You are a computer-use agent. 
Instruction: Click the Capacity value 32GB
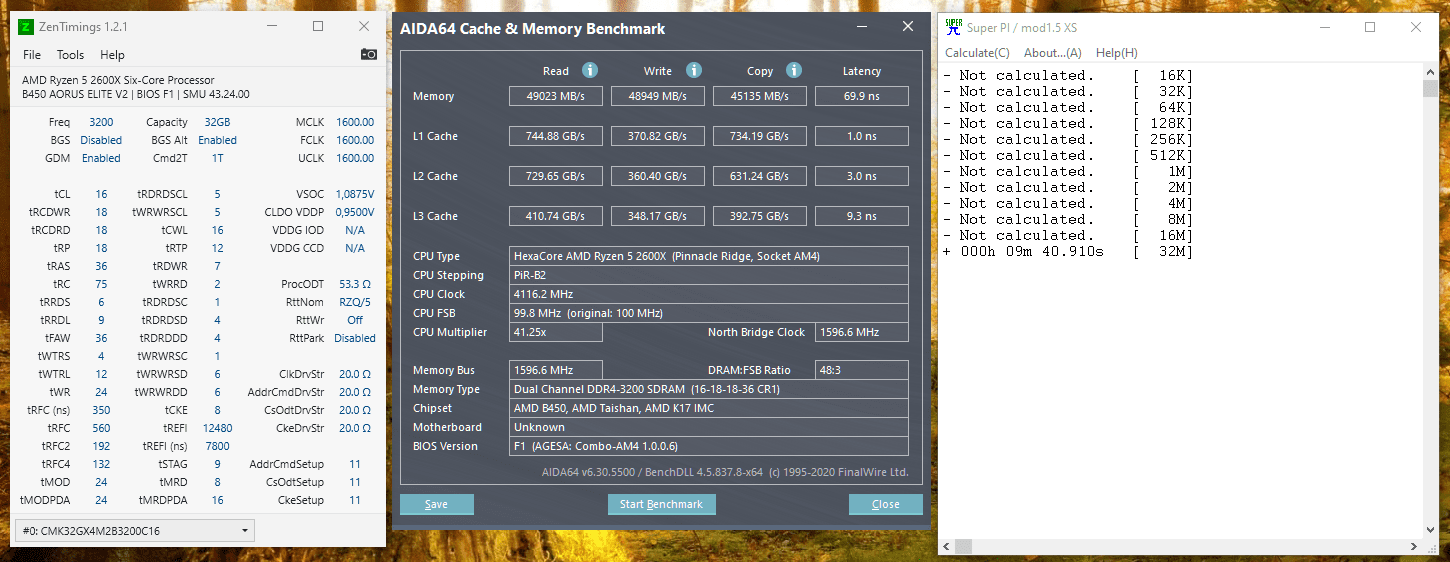[x=217, y=122]
